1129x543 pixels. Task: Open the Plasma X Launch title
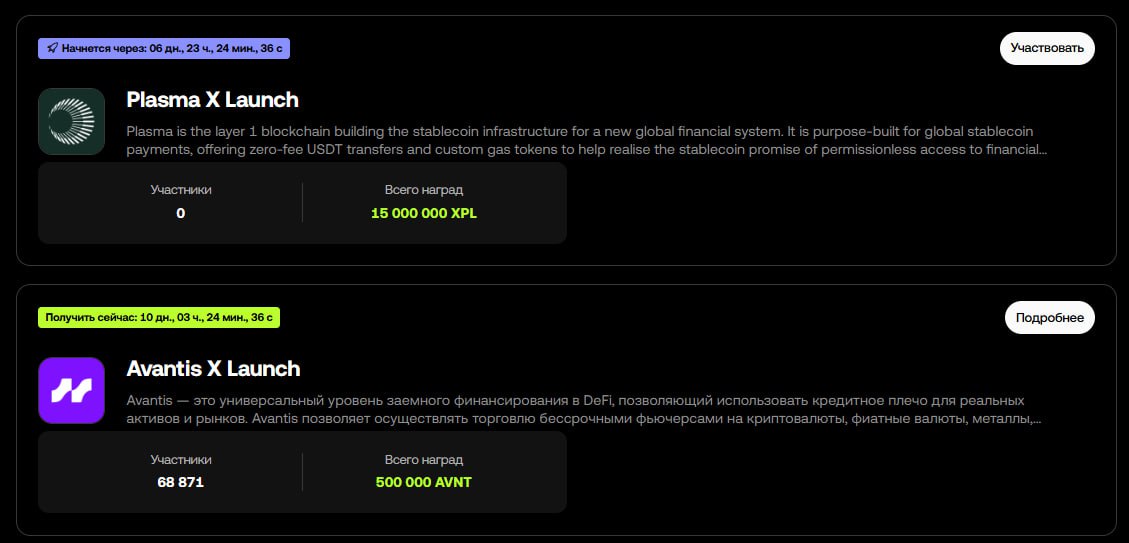coord(212,100)
